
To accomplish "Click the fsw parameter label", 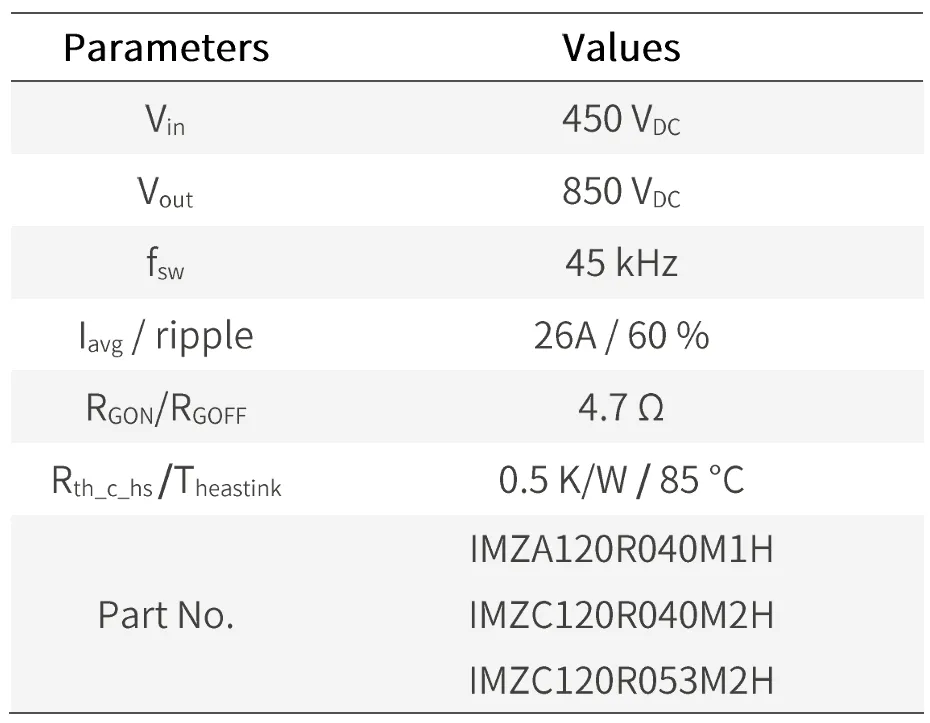I will pyautogui.click(x=165, y=263).
